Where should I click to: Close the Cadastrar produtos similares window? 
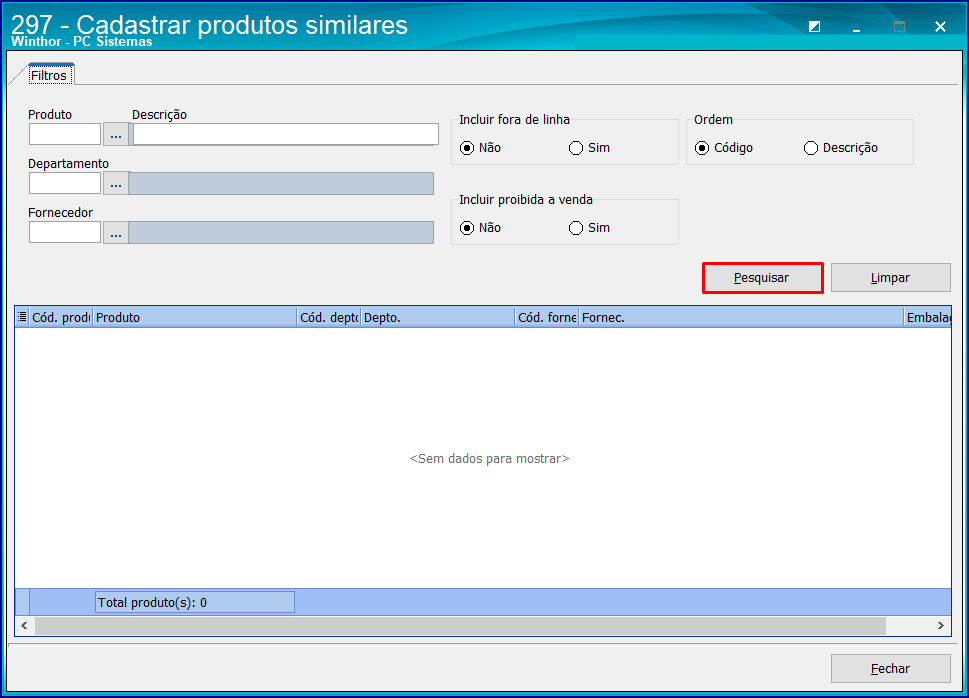(x=940, y=27)
